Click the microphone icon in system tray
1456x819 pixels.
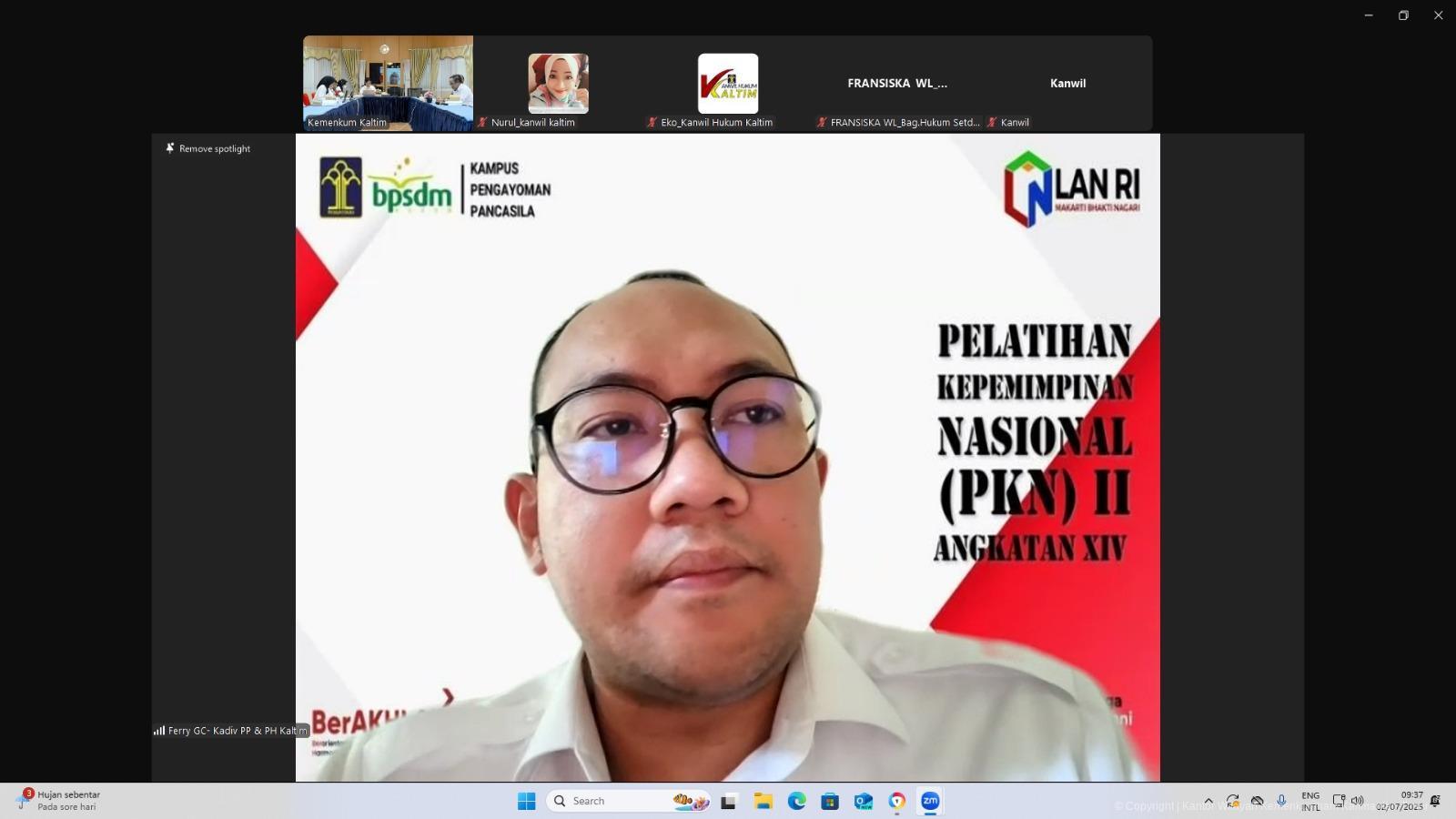(1281, 801)
